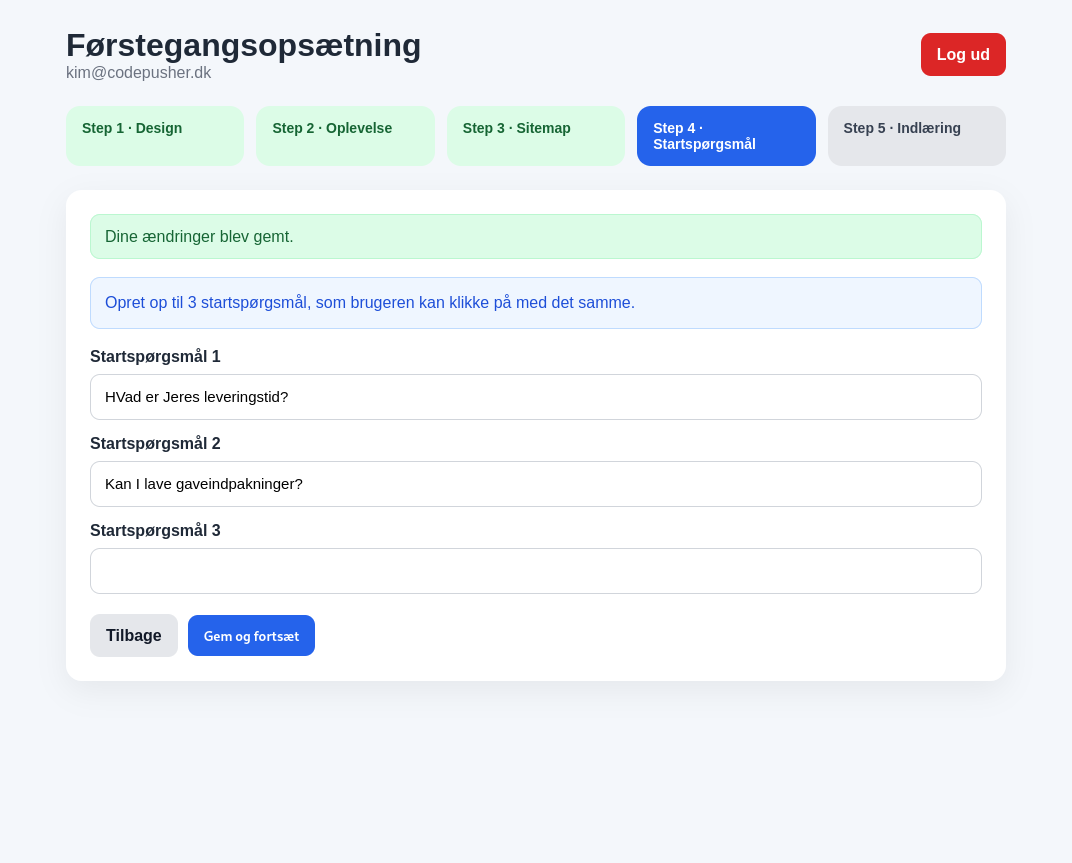
Task: Click the 'Startspørgsmål 1' label
Action: coord(155,357)
